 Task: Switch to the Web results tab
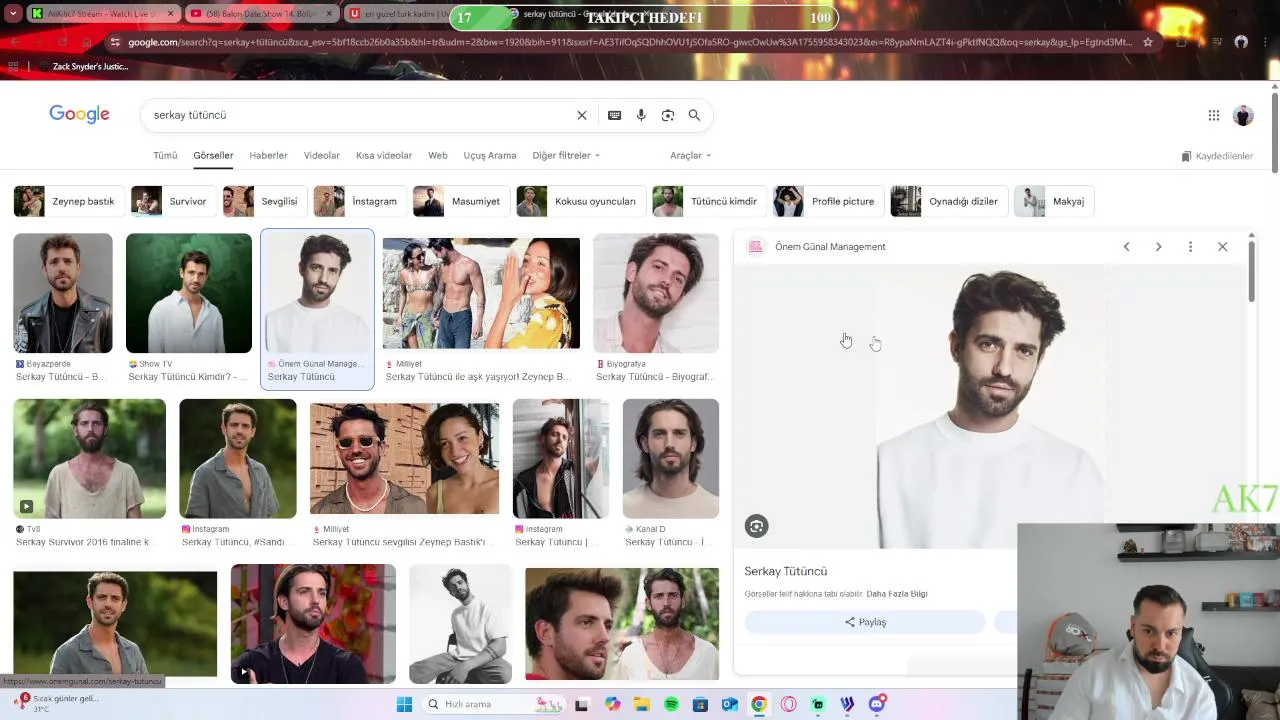click(x=438, y=155)
